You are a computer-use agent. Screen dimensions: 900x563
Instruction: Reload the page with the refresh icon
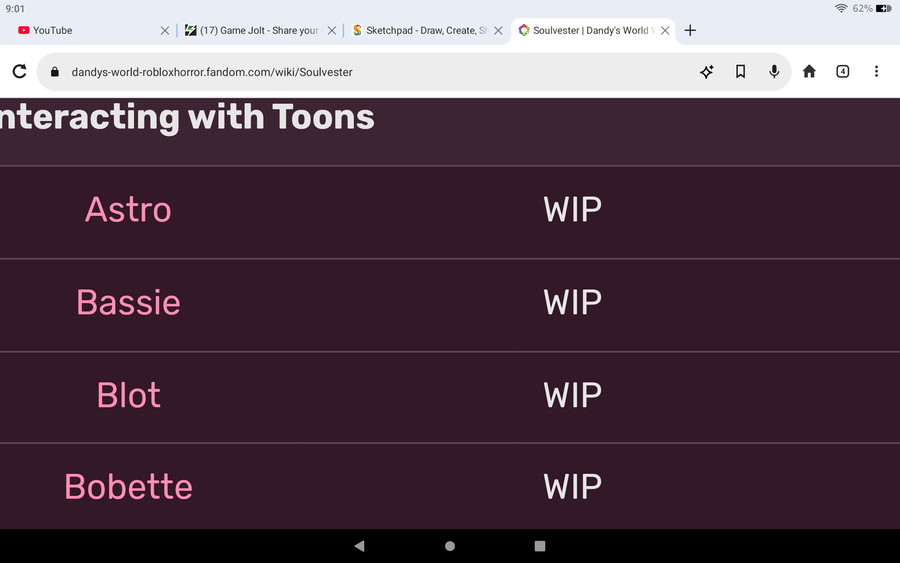coord(19,72)
